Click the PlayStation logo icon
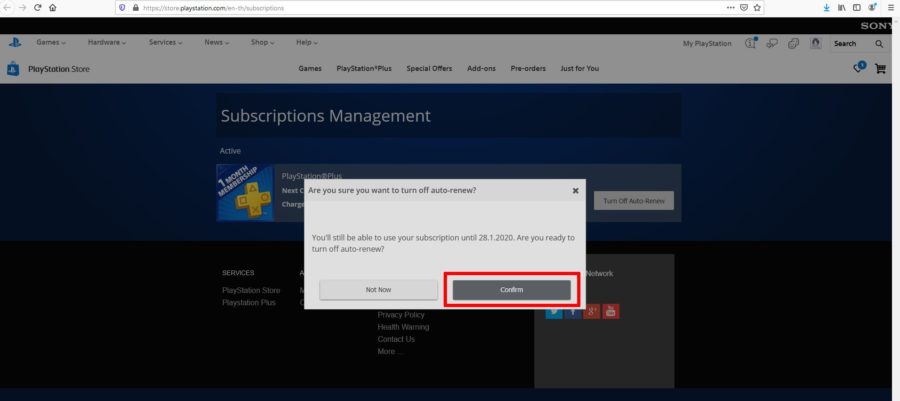Screen dimensions: 900x401 pos(14,42)
